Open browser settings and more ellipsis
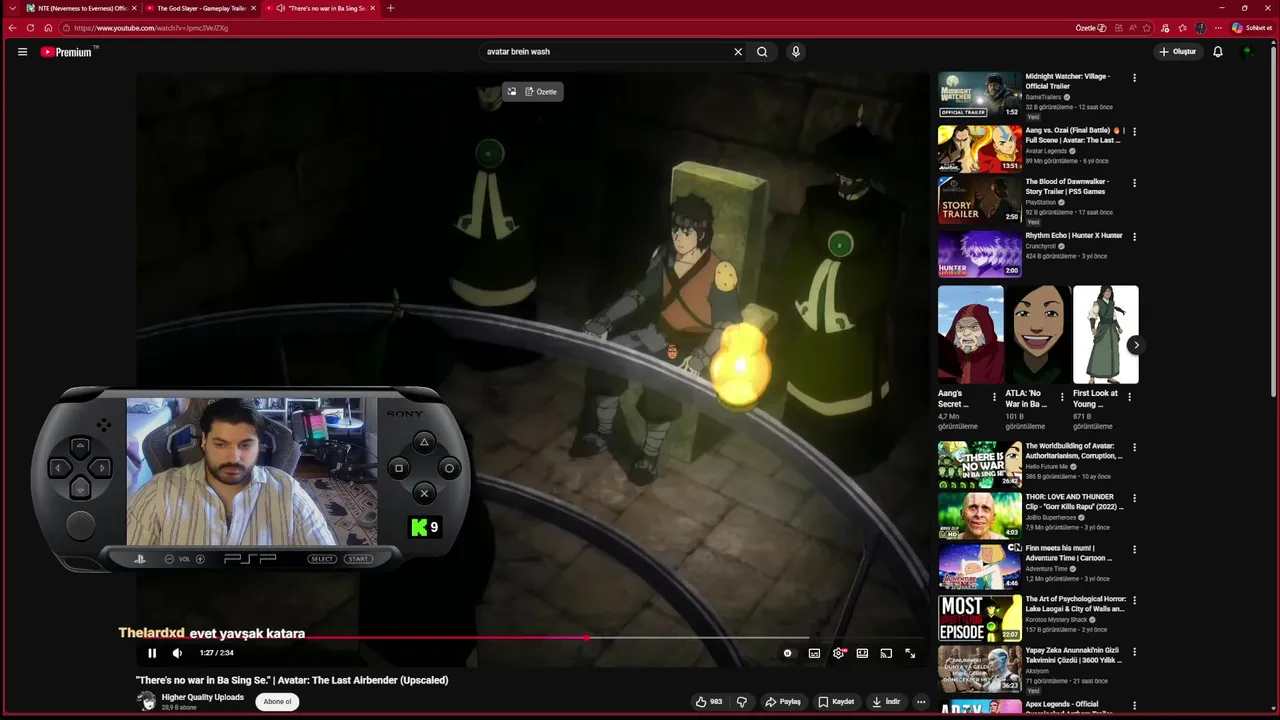The width and height of the screenshot is (1280, 720). pyautogui.click(x=1218, y=28)
